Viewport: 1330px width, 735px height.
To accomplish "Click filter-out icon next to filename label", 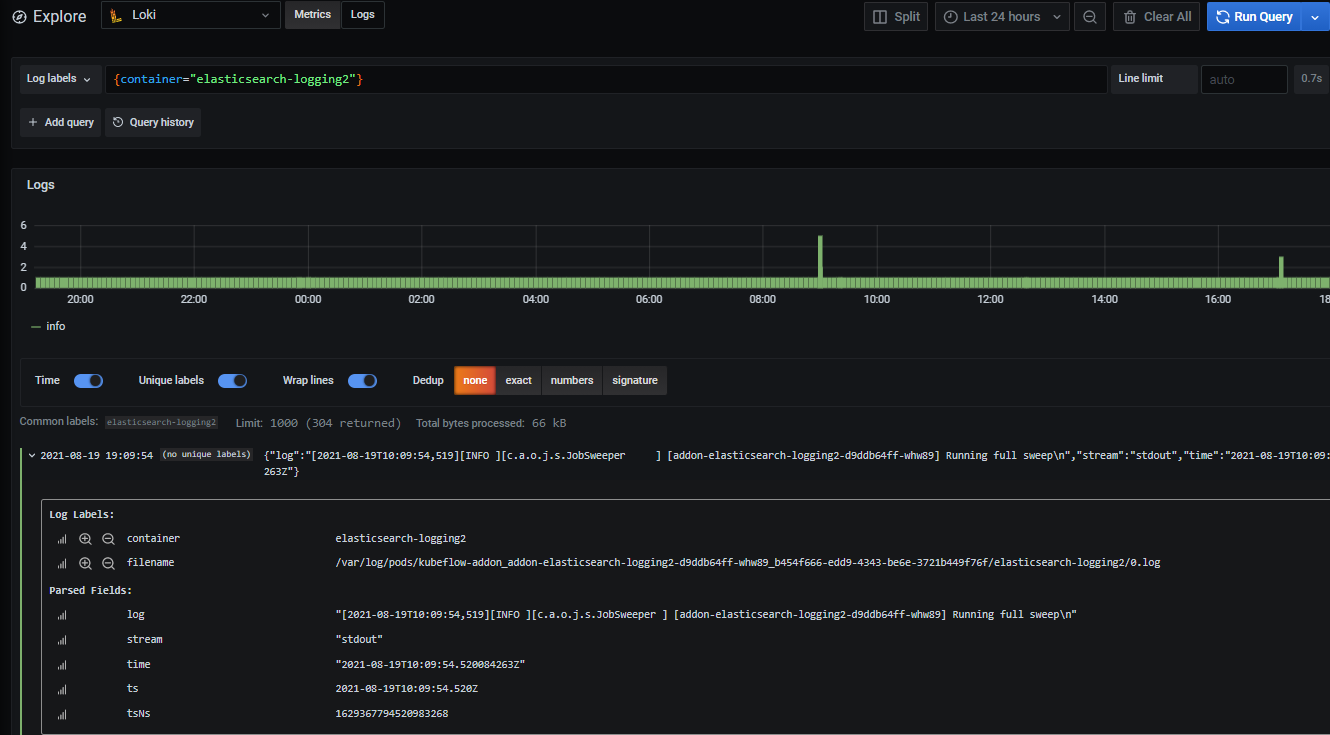I will tap(109, 563).
